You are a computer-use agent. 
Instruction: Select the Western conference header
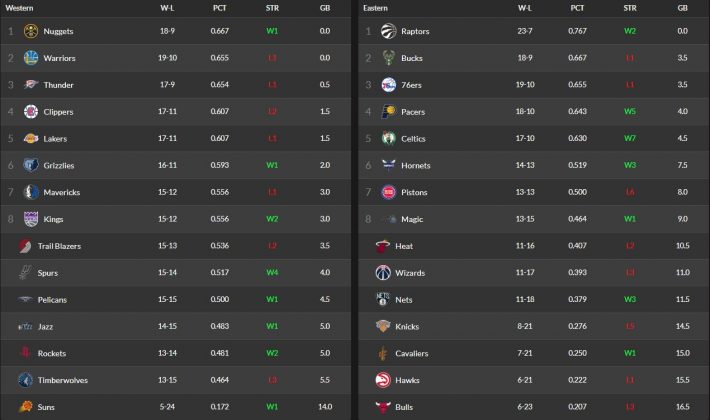20,7
